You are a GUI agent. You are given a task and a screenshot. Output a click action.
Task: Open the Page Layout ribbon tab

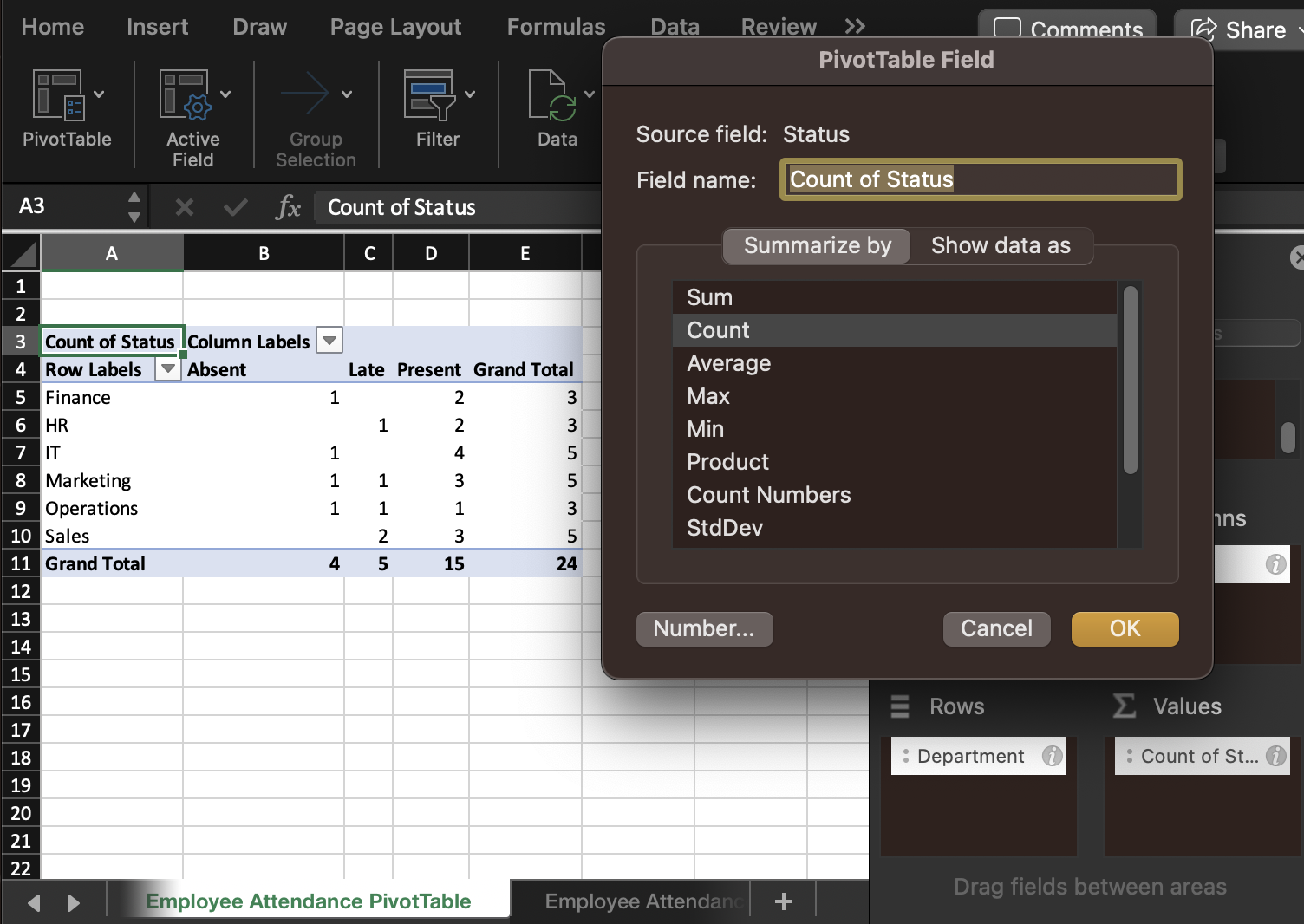click(395, 27)
